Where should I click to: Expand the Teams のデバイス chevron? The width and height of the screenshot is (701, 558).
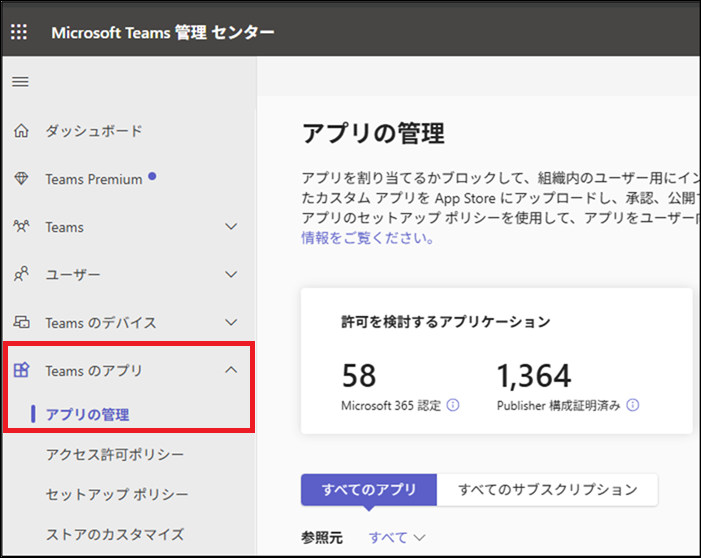click(x=231, y=322)
